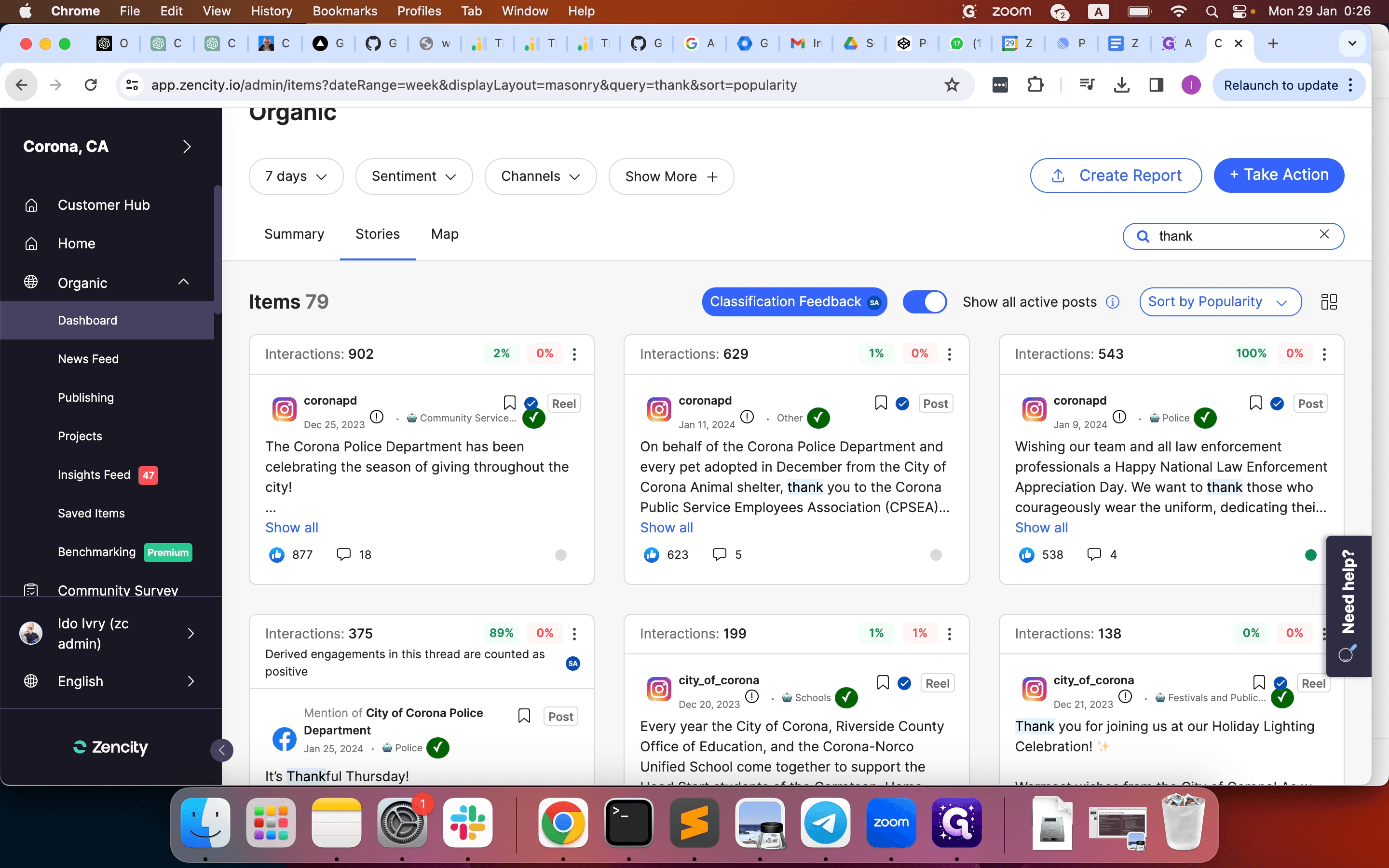Click the gray sentiment dot on 902-interactions card

tap(561, 555)
